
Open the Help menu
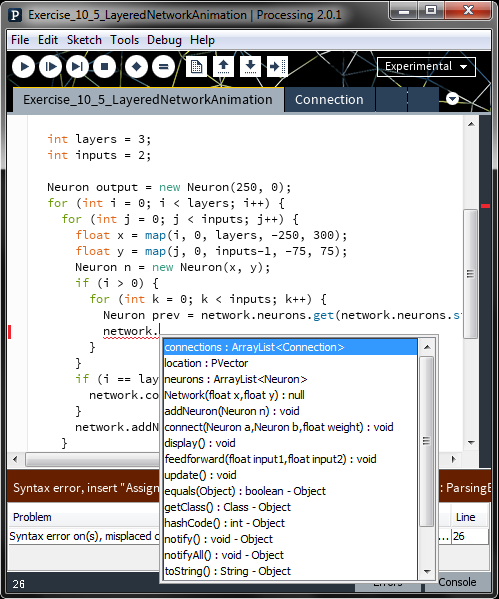pos(203,40)
